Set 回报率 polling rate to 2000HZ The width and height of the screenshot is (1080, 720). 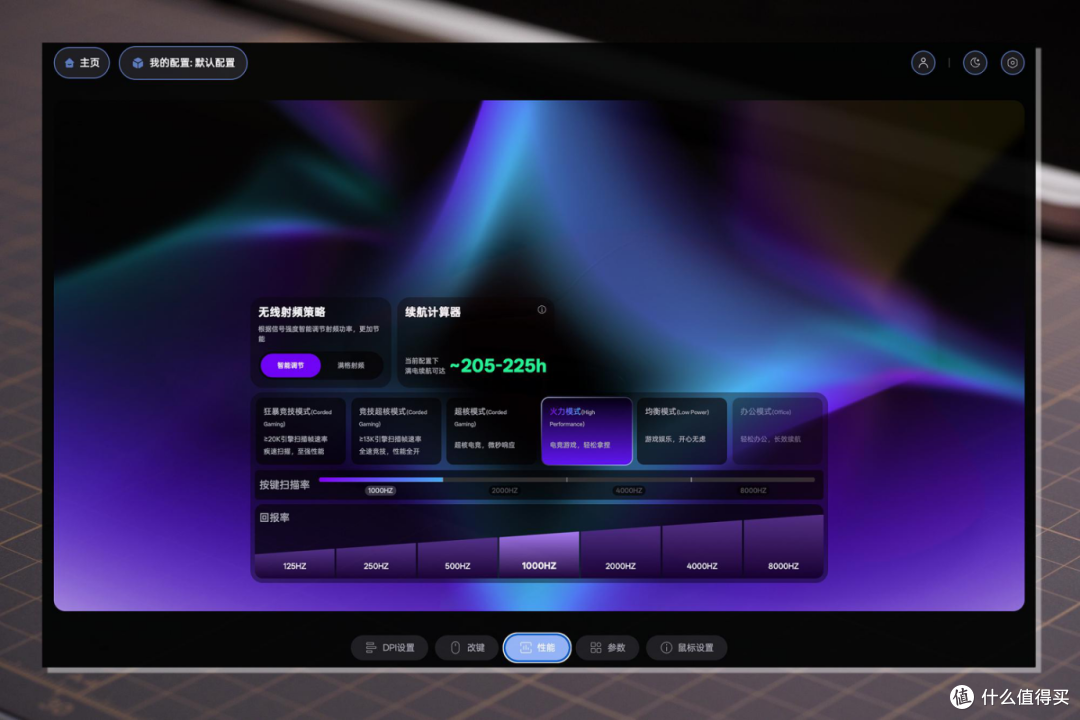click(621, 551)
